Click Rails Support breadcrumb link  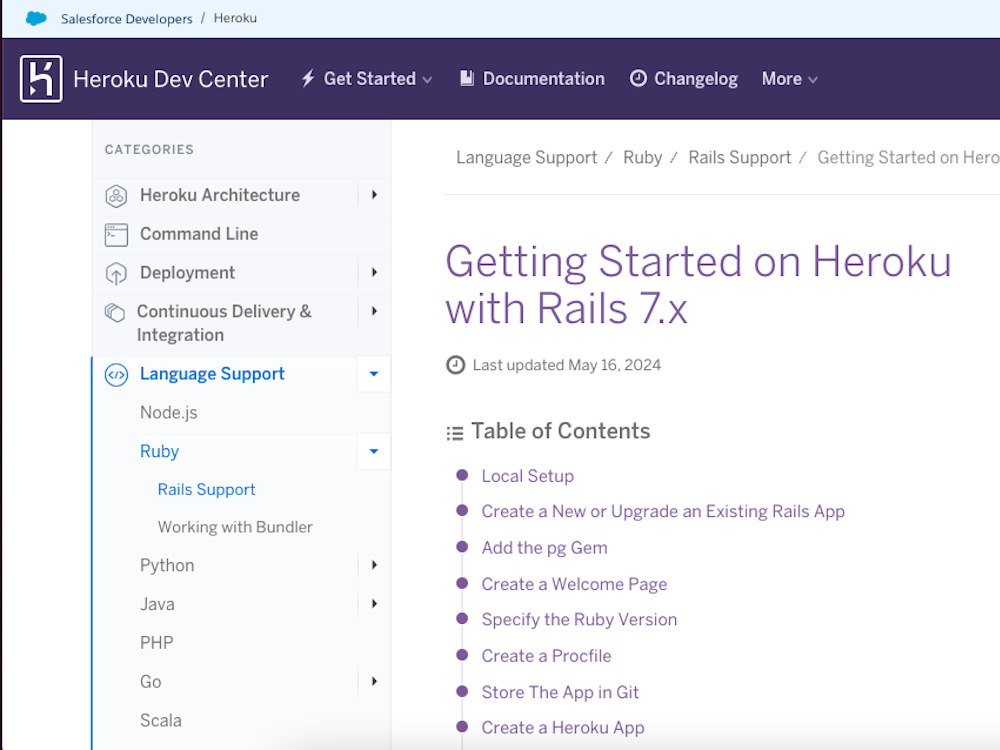[x=740, y=158]
